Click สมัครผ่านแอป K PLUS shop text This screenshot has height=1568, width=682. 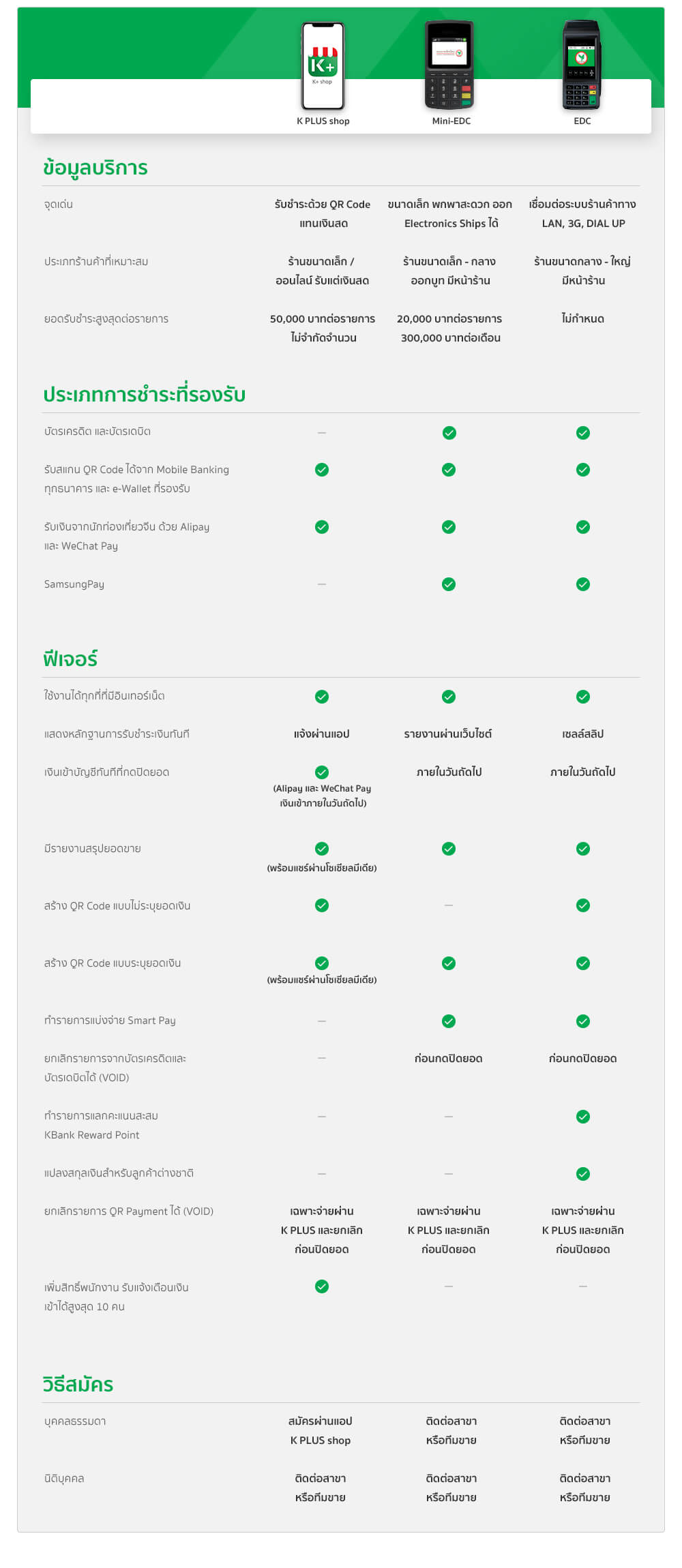[x=321, y=1431]
